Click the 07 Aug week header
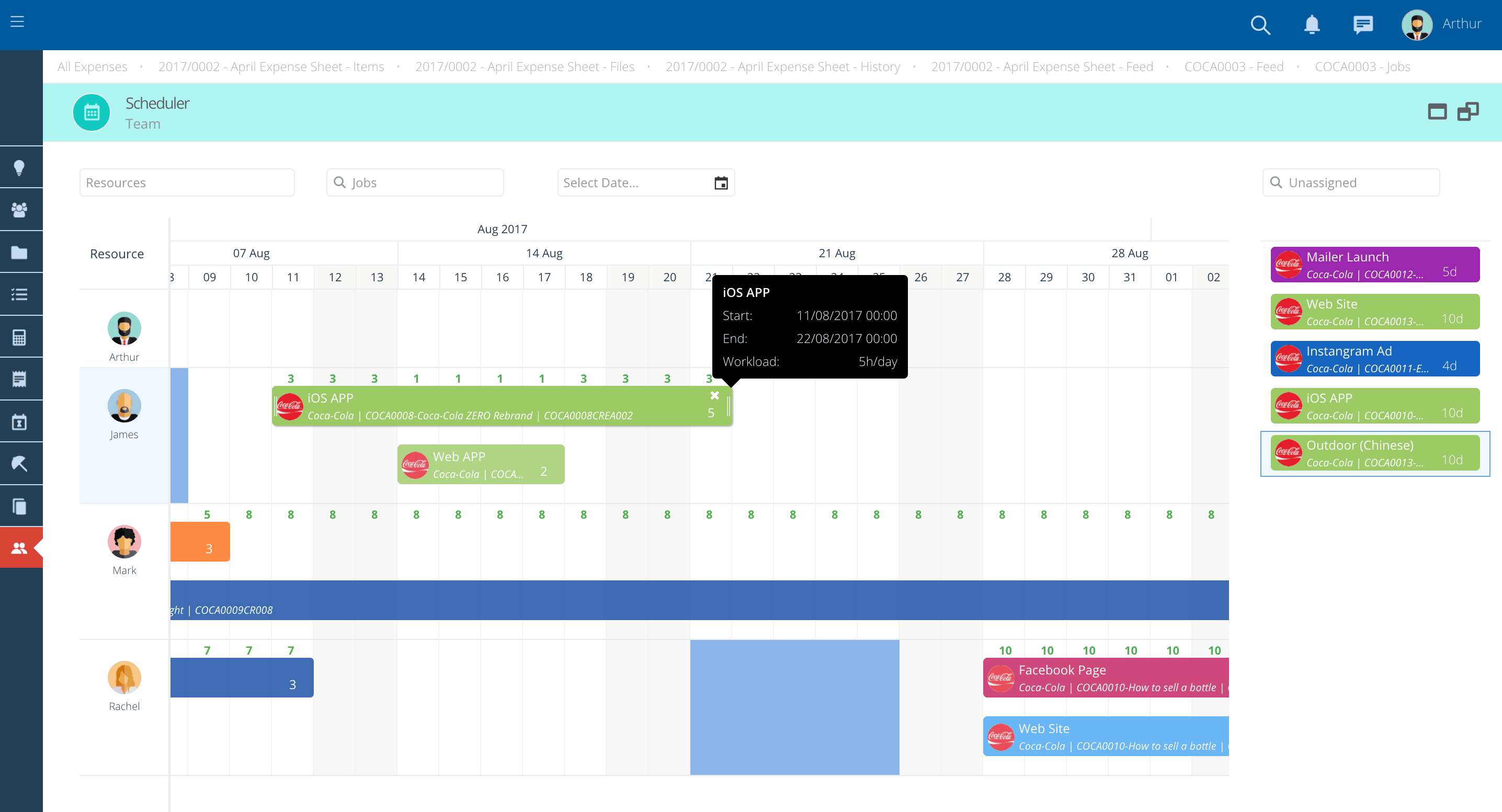Screen dimensions: 1502x812 [x=252, y=253]
